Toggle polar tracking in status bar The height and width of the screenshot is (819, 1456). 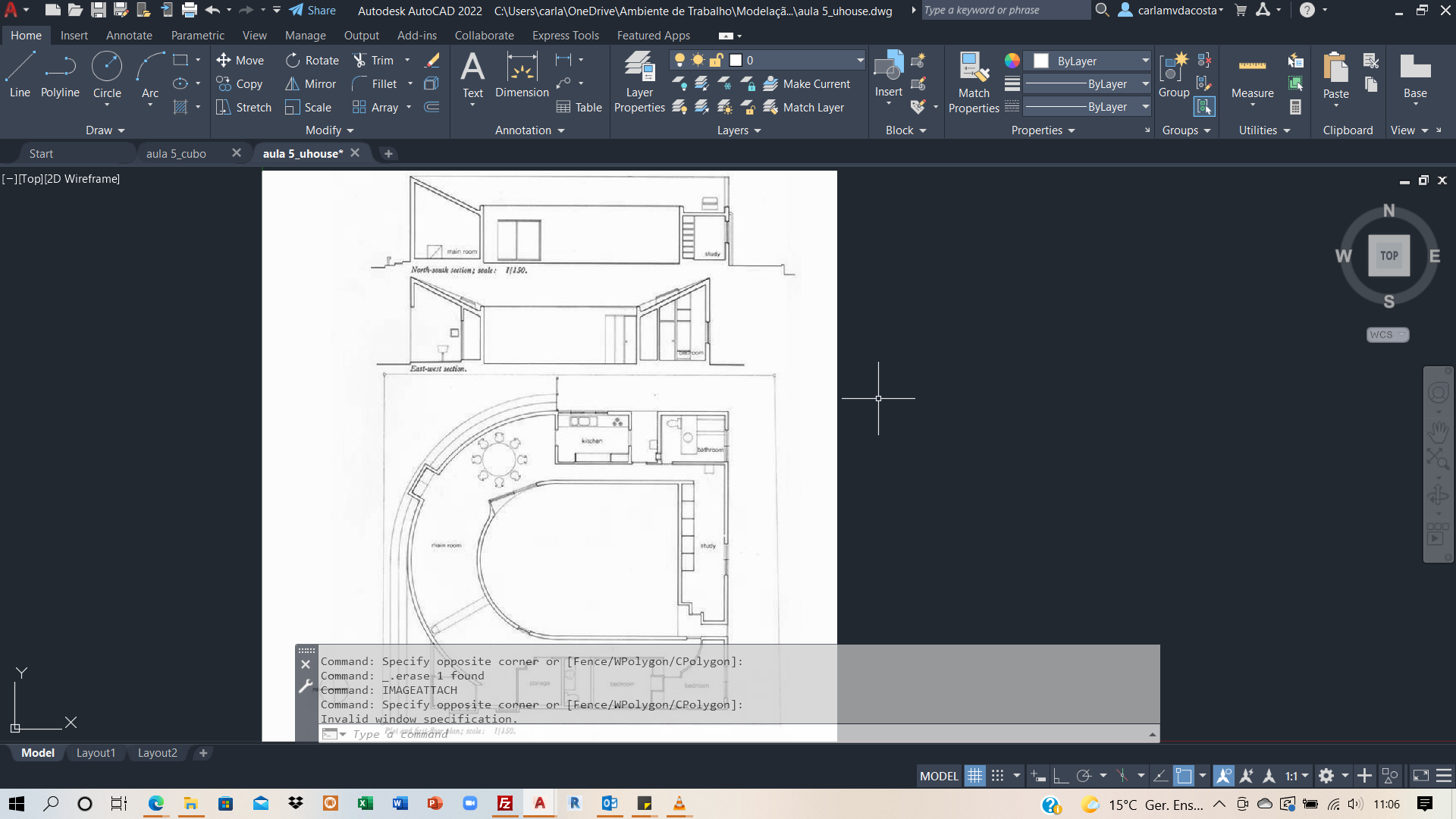point(1084,776)
